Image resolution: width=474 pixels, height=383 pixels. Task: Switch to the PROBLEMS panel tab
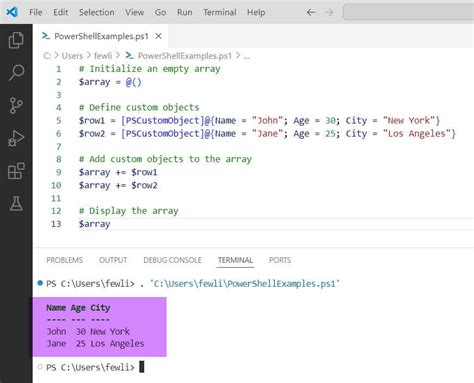point(64,260)
